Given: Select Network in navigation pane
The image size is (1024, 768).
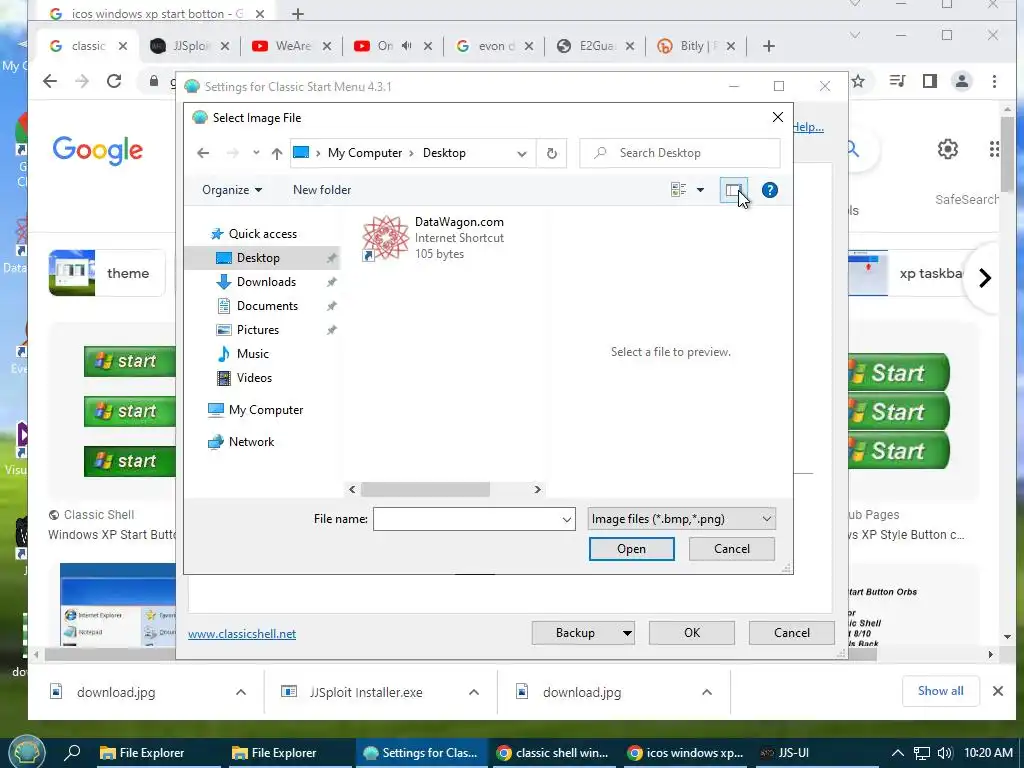Looking at the screenshot, I should point(251,442).
